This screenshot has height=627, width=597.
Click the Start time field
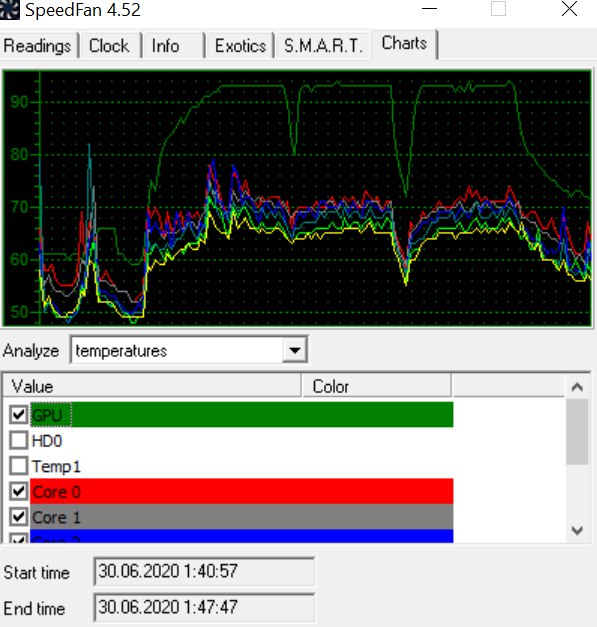[x=204, y=571]
